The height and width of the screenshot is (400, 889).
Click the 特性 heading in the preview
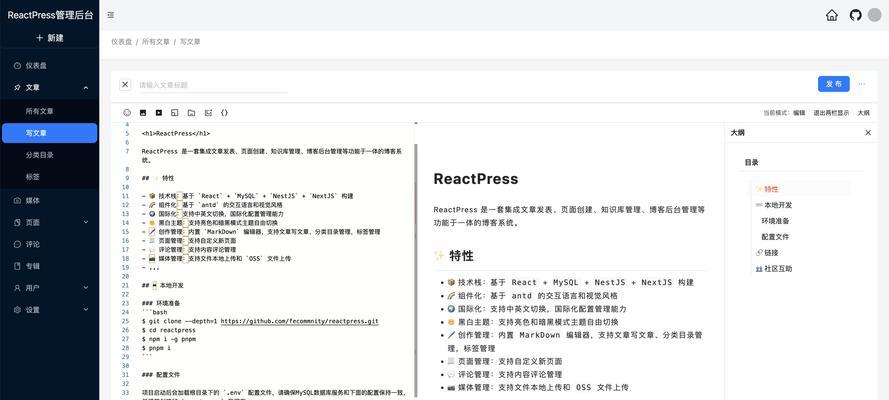point(454,256)
